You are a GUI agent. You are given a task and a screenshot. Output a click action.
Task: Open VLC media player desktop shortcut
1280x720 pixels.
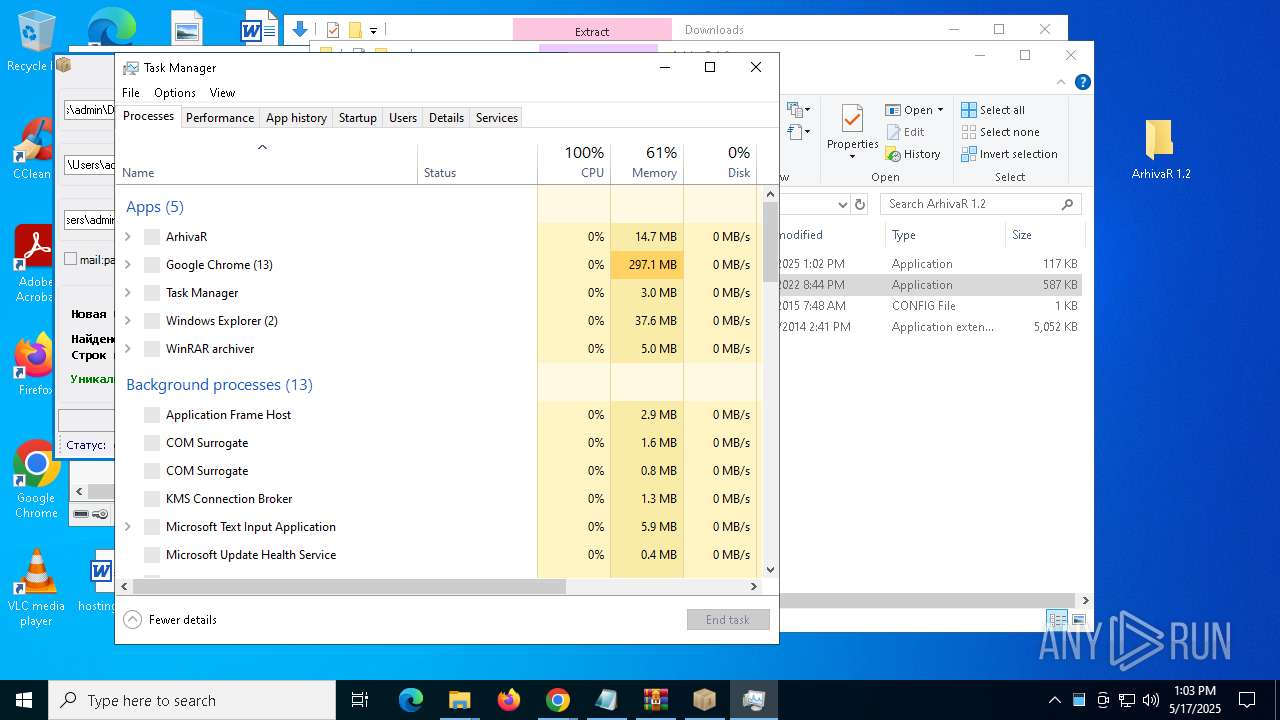[36, 588]
